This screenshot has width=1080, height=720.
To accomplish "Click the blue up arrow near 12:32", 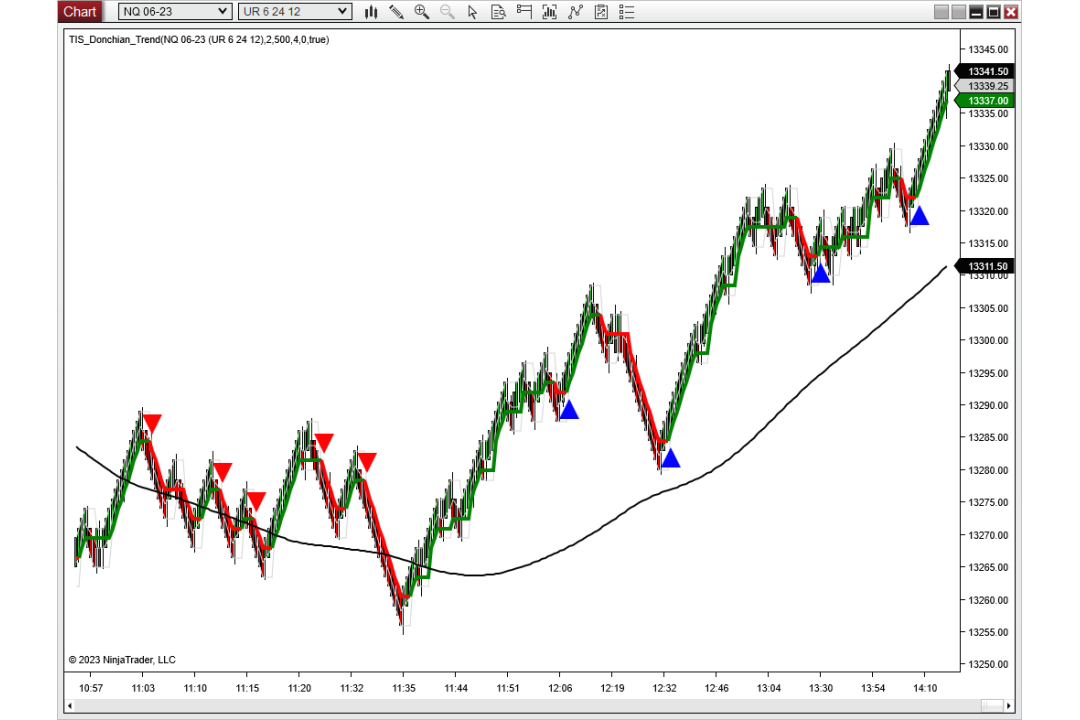I will click(x=670, y=458).
